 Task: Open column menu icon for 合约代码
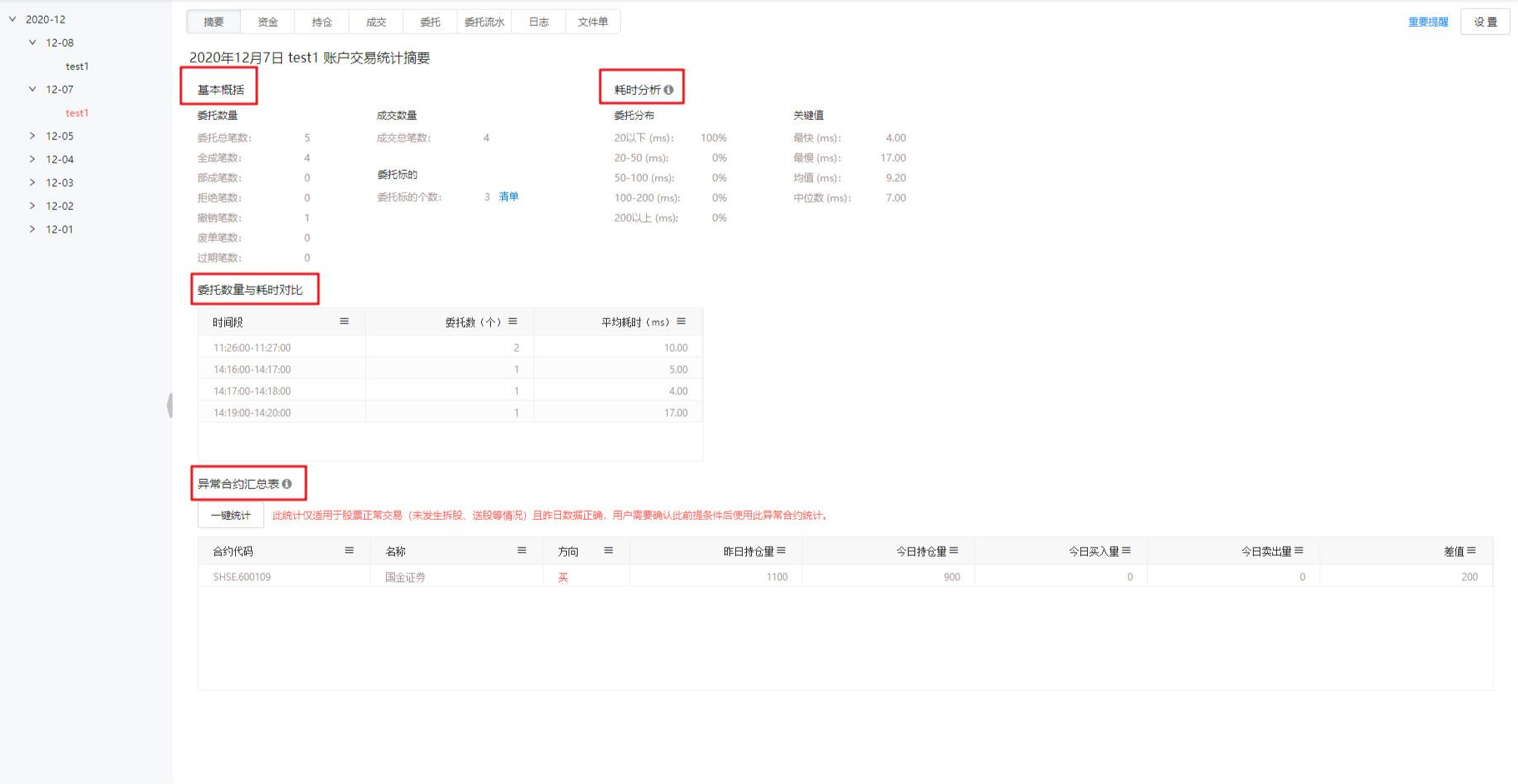(x=349, y=551)
